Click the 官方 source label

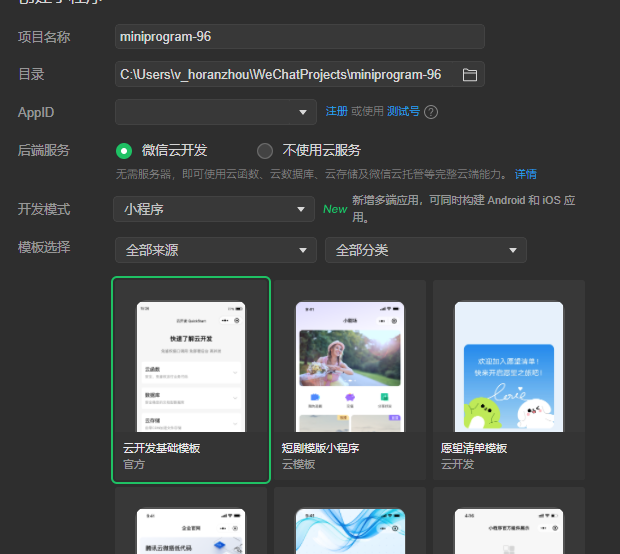coord(134,464)
